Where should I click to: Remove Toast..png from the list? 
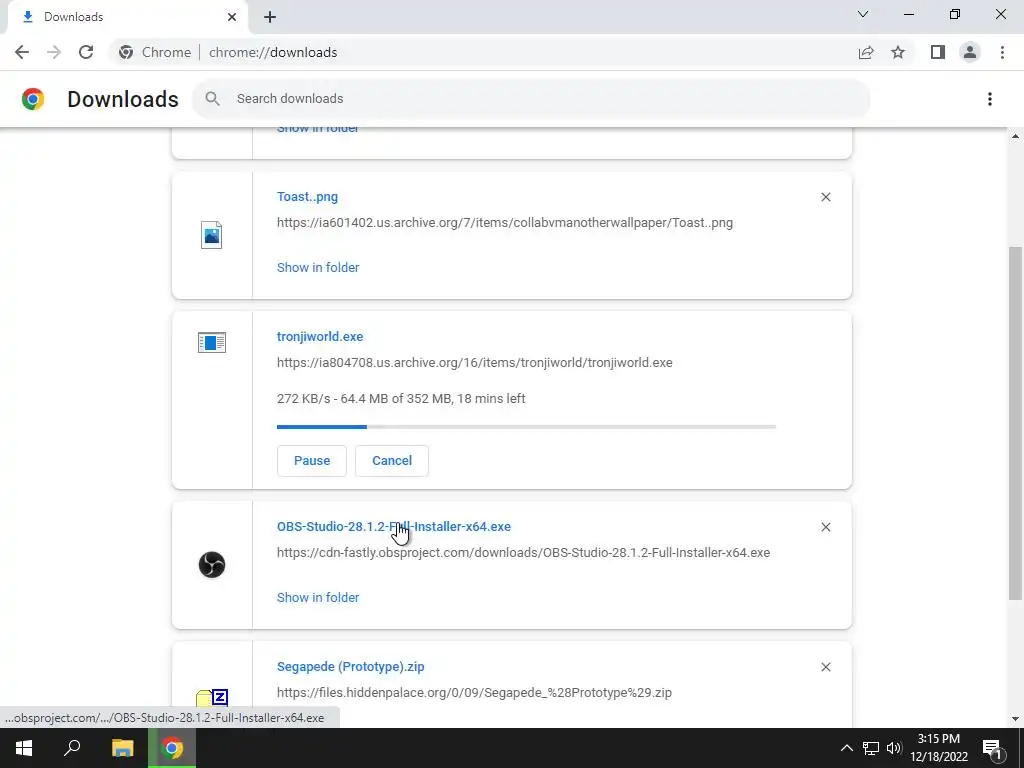click(x=825, y=197)
